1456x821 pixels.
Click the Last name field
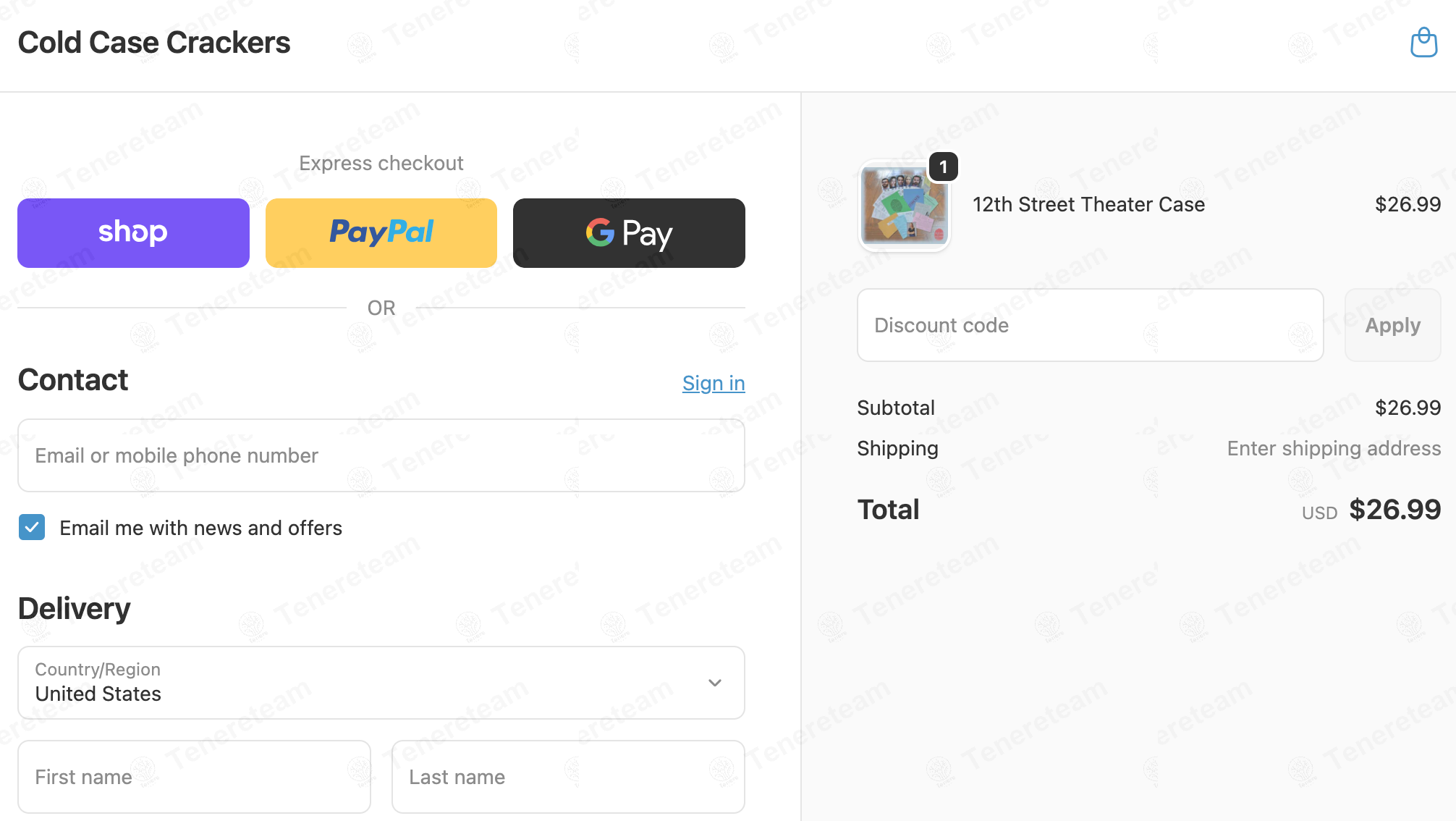568,777
